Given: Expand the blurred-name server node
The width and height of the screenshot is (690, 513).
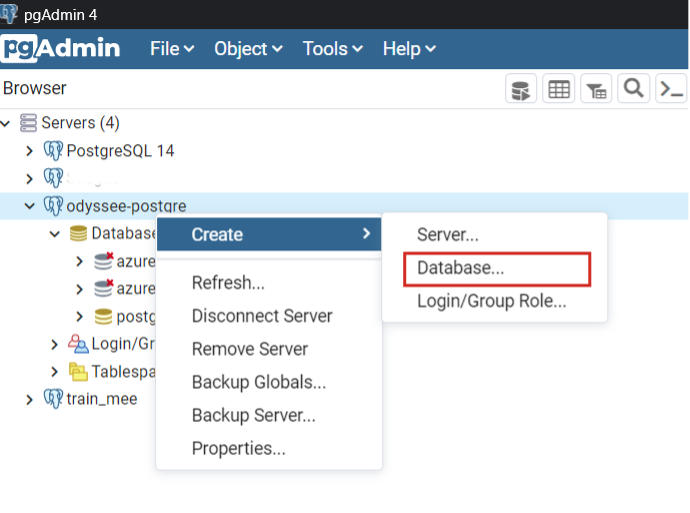Looking at the screenshot, I should click(29, 179).
